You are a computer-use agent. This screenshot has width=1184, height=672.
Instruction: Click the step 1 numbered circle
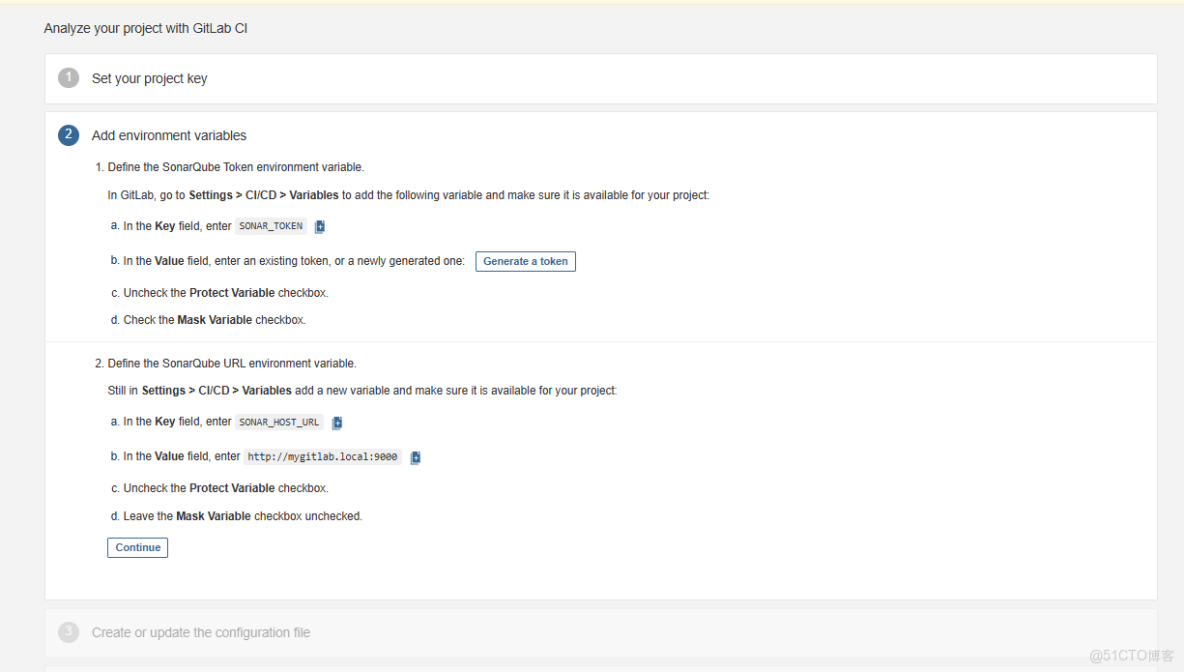tap(68, 78)
